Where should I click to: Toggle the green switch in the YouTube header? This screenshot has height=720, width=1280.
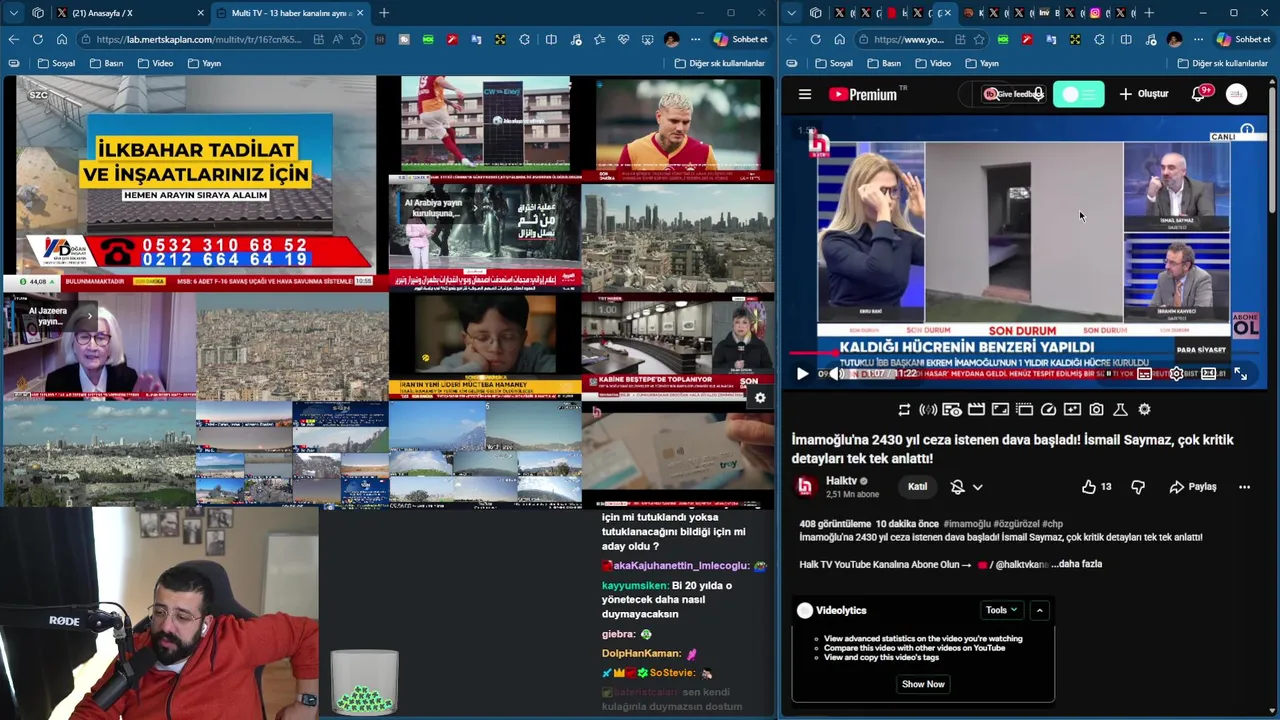coord(1078,94)
